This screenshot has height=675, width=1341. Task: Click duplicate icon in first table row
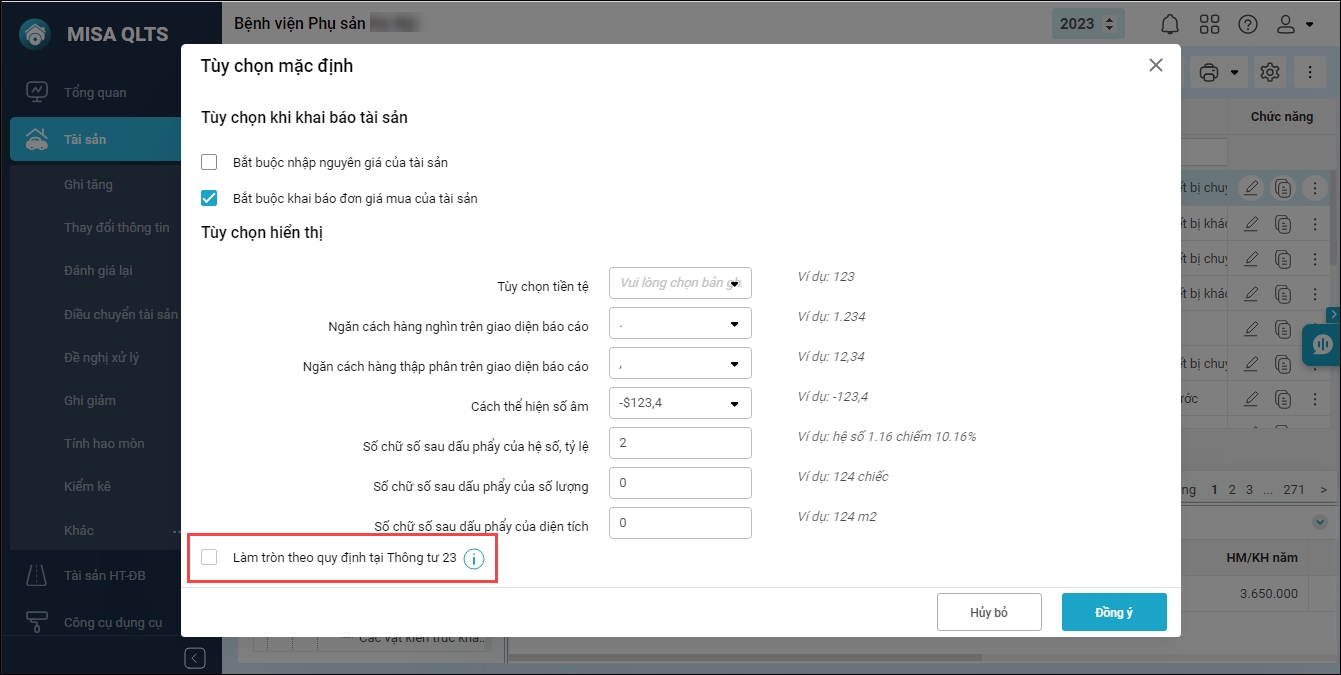click(1283, 187)
